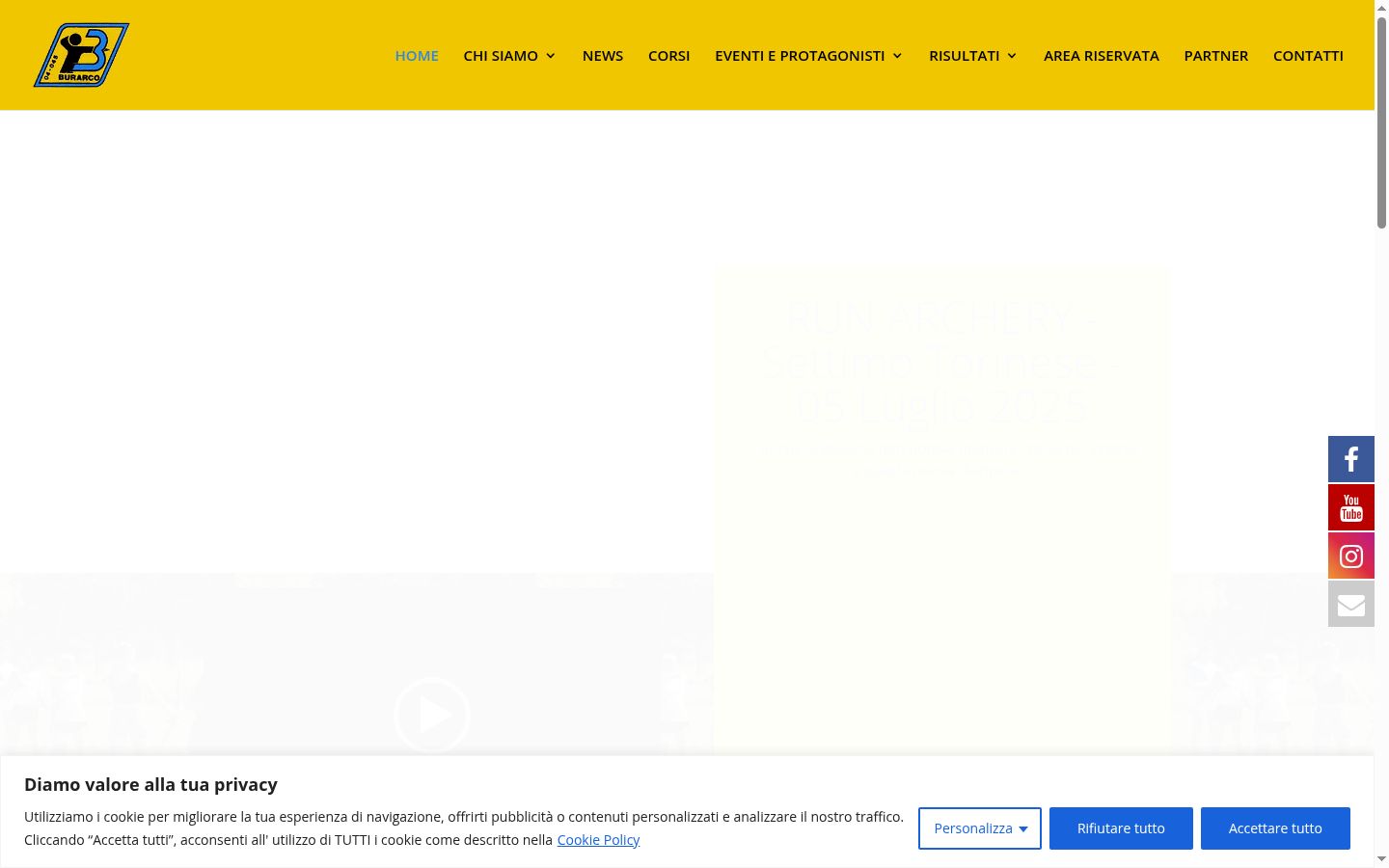The image size is (1389, 868).
Task: Click the page vertical scrollbar thumb
Action: point(1381,122)
